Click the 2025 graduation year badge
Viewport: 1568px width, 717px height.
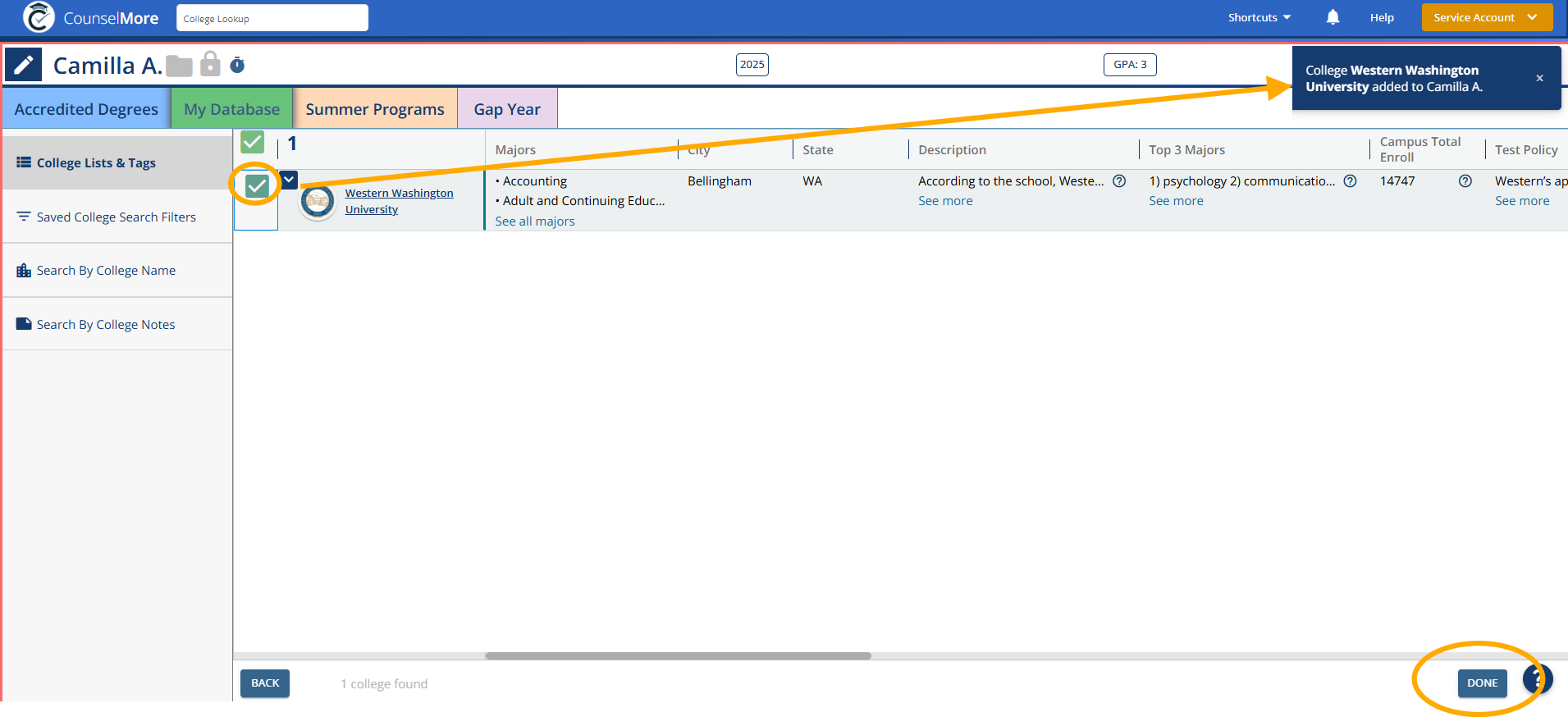tap(752, 65)
